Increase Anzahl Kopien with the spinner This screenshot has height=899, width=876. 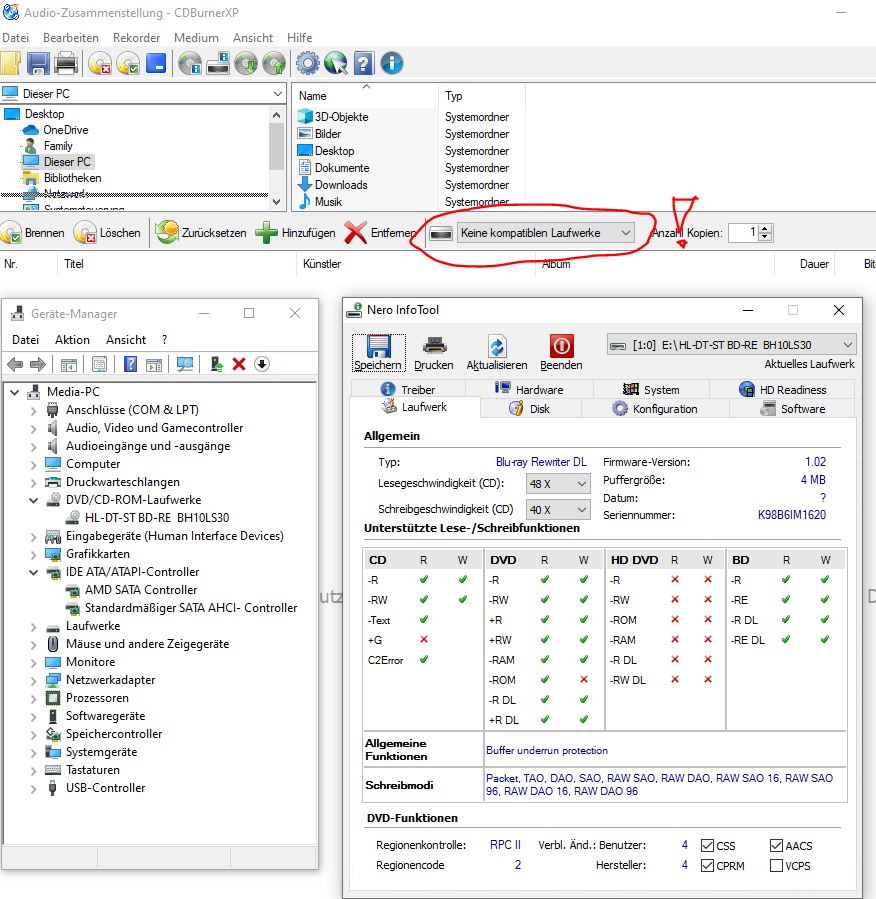[765, 228]
